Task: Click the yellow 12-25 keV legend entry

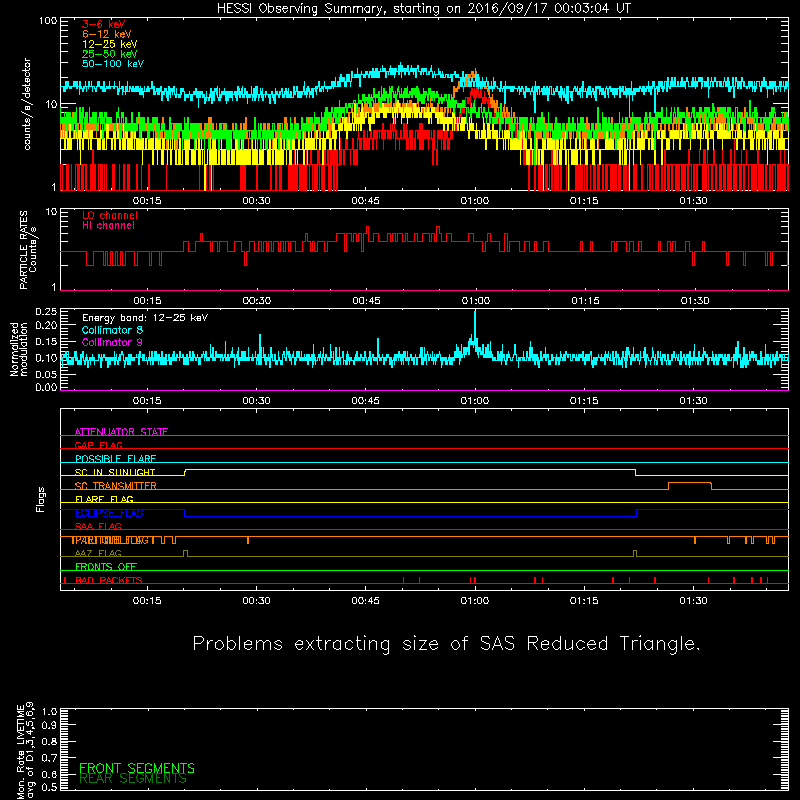Action: click(109, 44)
